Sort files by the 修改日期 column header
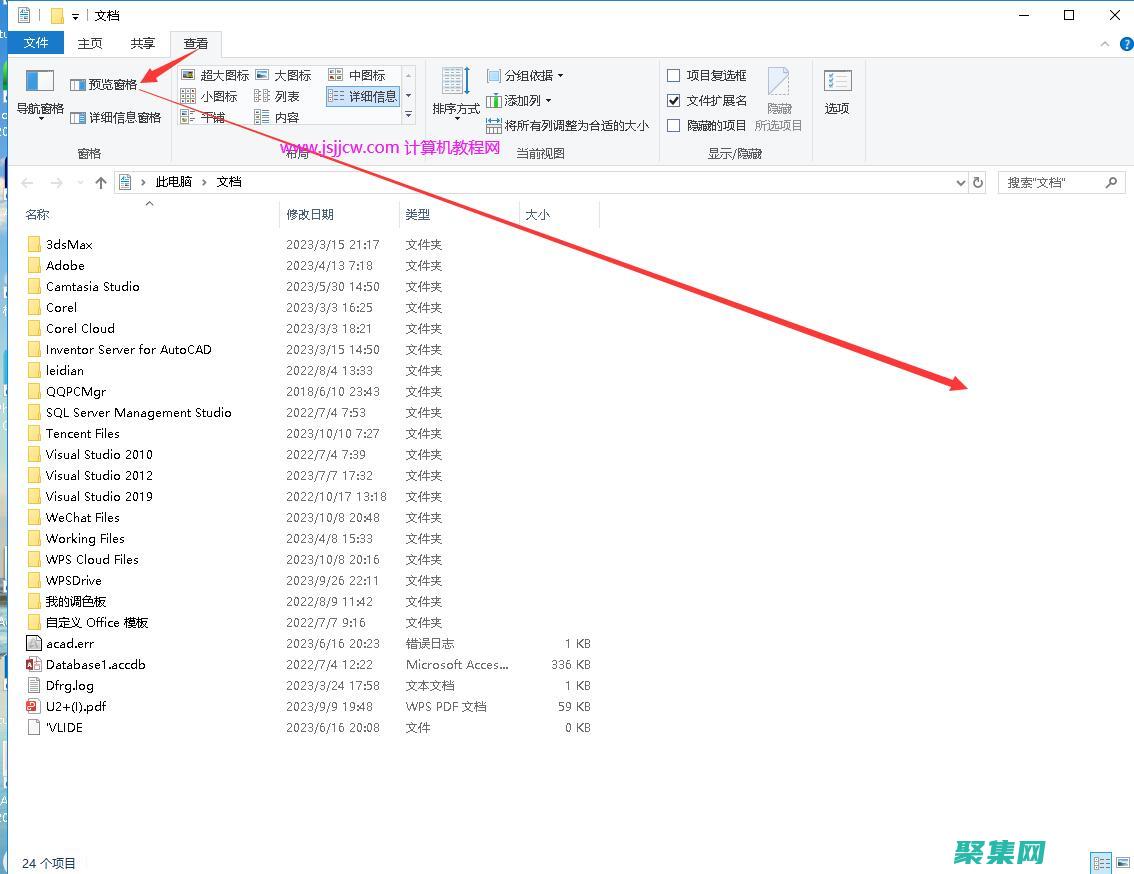Screen dimensions: 1134x874 click(x=310, y=214)
